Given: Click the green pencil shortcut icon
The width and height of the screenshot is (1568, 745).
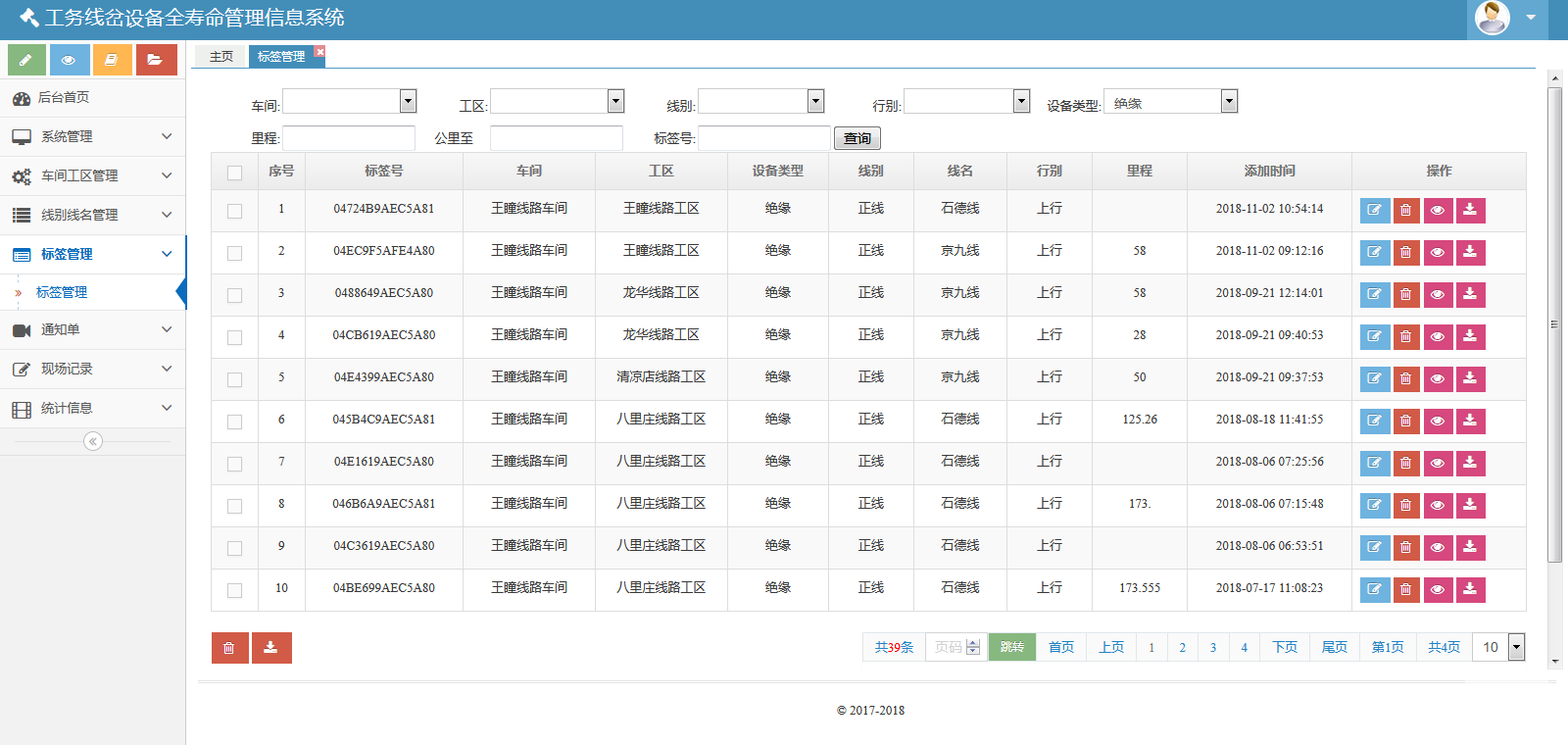Looking at the screenshot, I should [26, 60].
